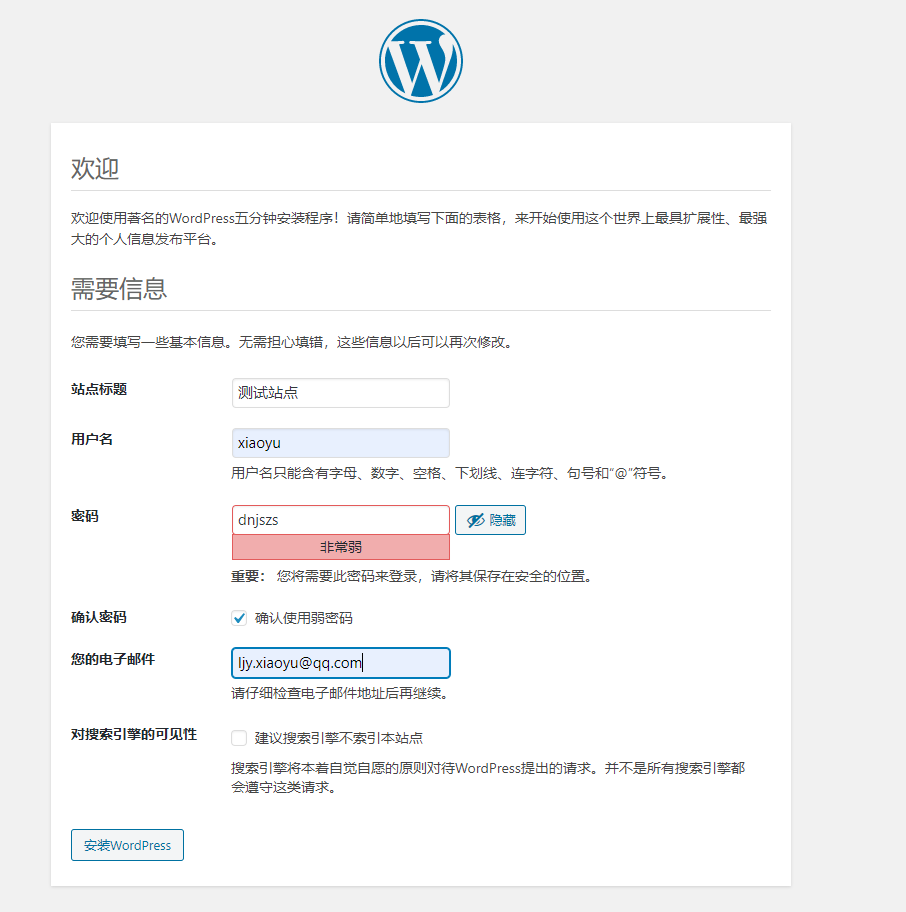Click the 确认密码 label
Image resolution: width=906 pixels, height=912 pixels.
(99, 617)
